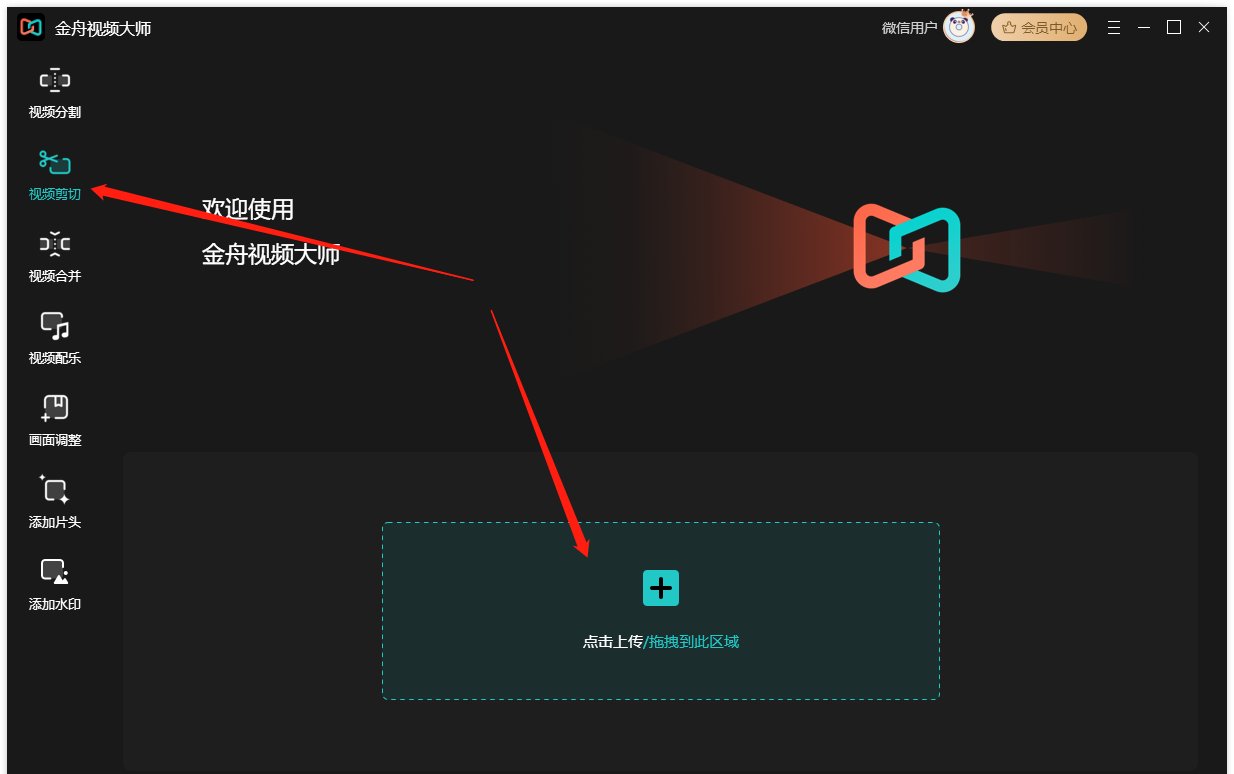Click the WeChat user avatar
Viewport: 1234px width, 774px height.
[x=957, y=27]
